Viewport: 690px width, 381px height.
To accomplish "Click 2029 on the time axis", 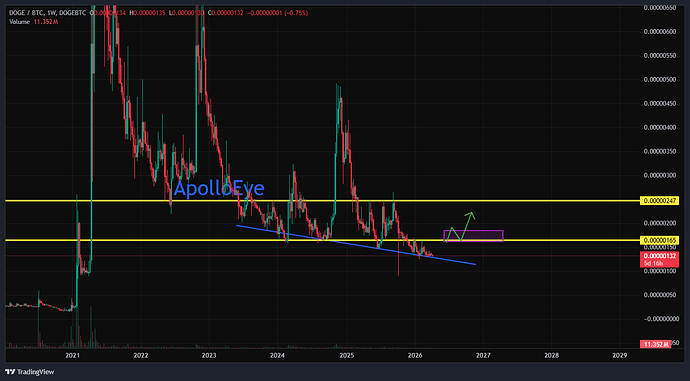I will coord(620,355).
